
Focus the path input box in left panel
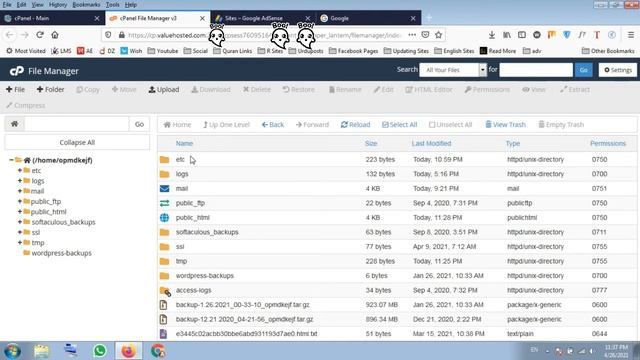point(76,124)
